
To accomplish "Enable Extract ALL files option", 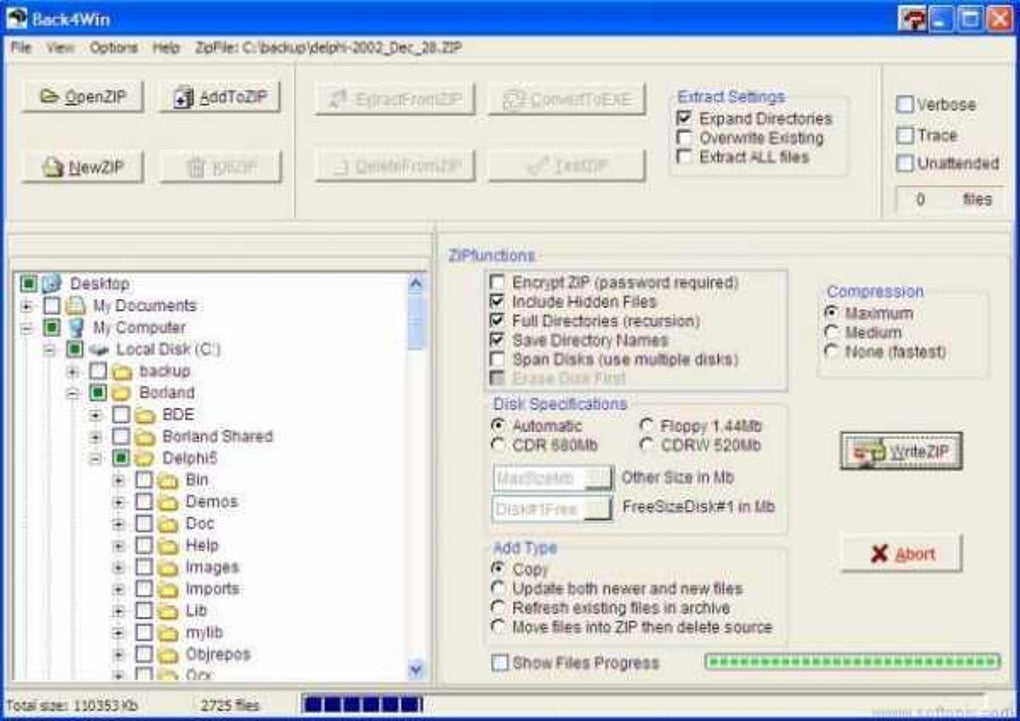I will click(x=684, y=157).
